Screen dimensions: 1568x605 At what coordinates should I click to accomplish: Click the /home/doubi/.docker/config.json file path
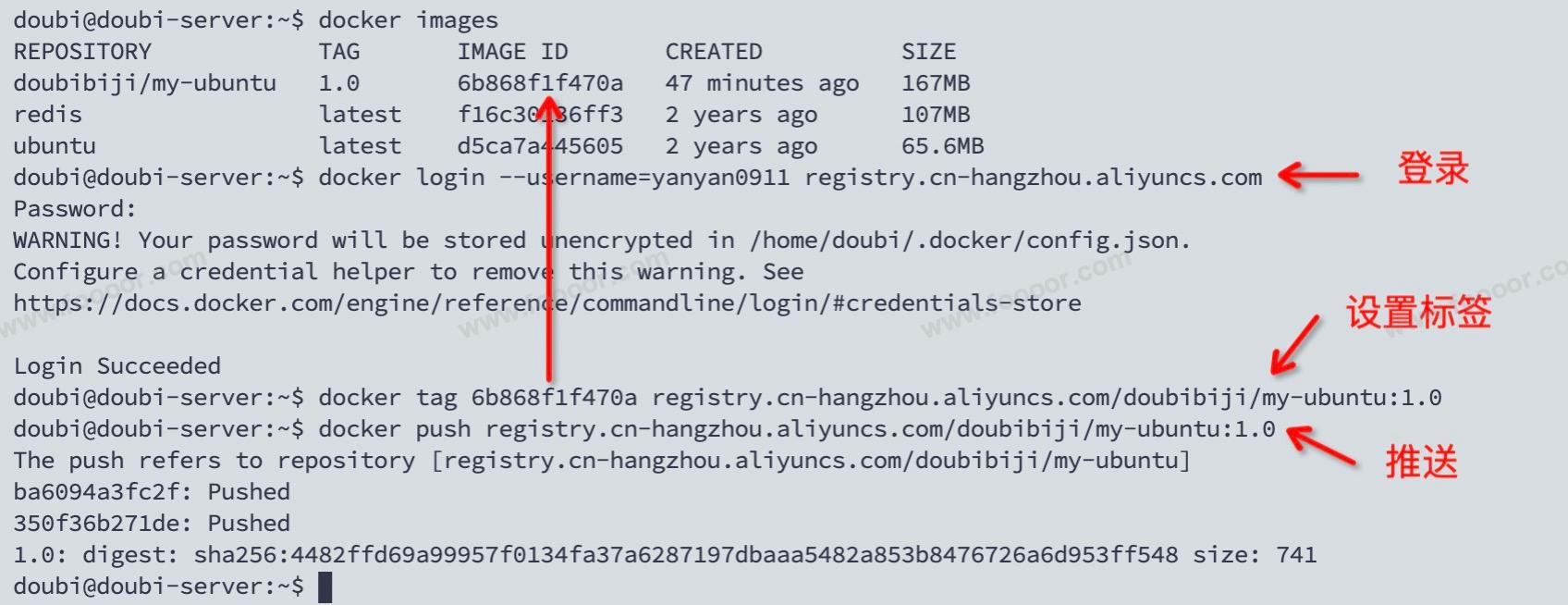tap(969, 241)
